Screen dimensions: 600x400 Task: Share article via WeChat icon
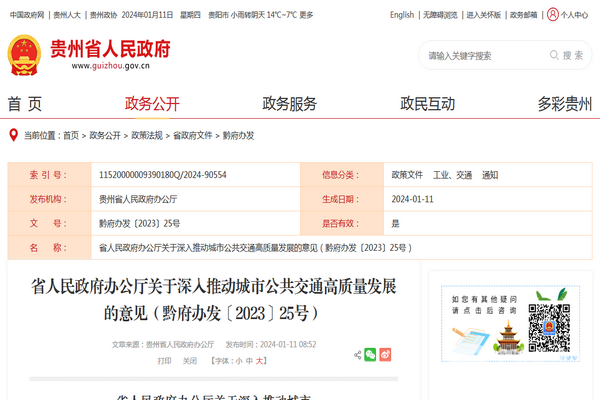(x=371, y=354)
